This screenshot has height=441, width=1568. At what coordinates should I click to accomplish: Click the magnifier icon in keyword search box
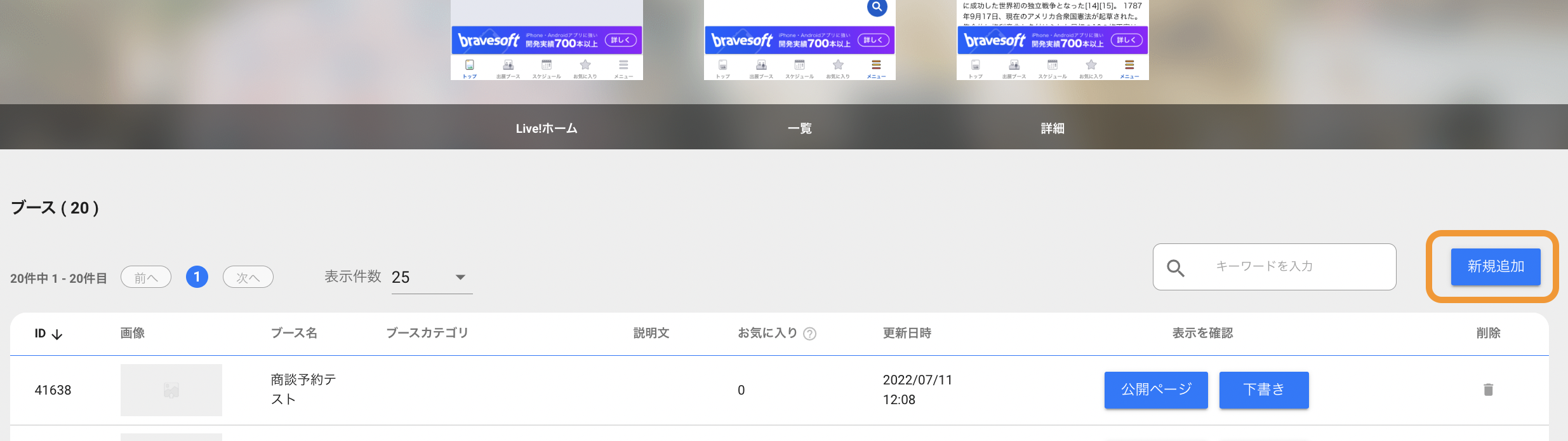[1176, 268]
